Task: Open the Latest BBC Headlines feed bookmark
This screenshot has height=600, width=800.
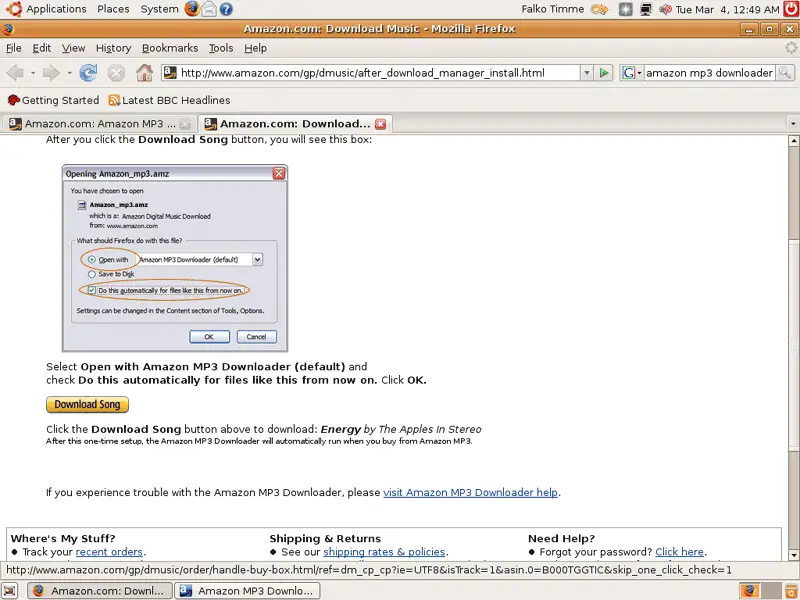Action: click(169, 100)
